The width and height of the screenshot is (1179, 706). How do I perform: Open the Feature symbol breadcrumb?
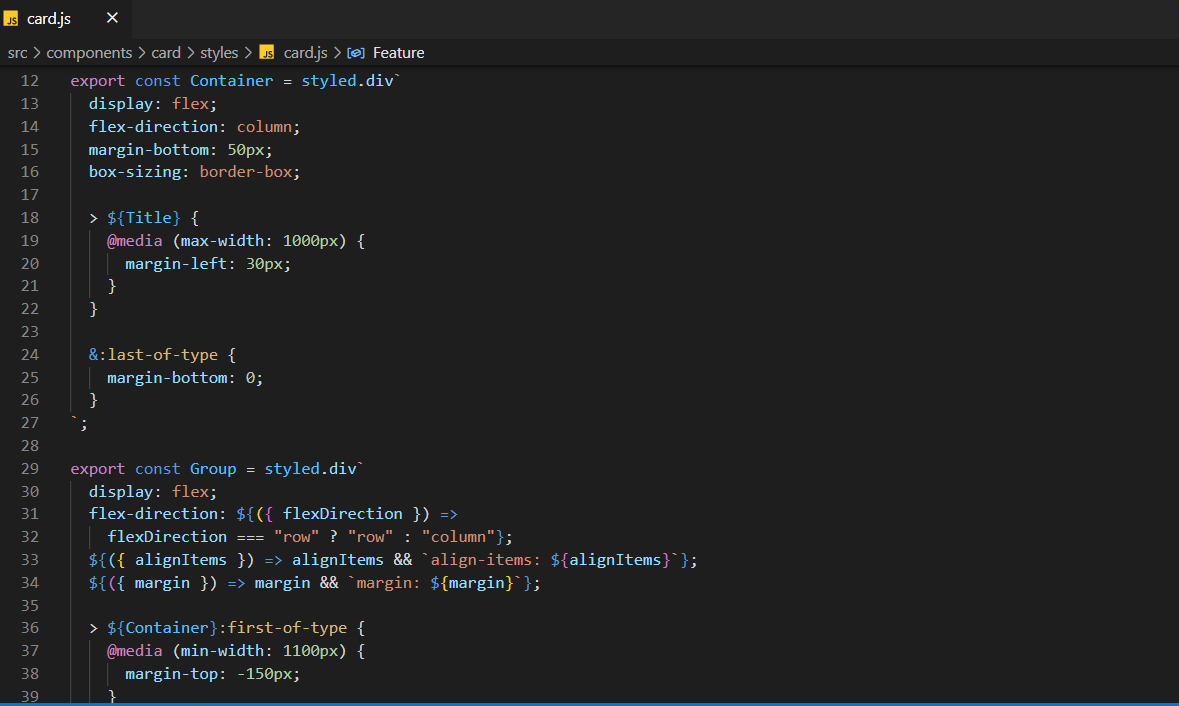tap(399, 53)
